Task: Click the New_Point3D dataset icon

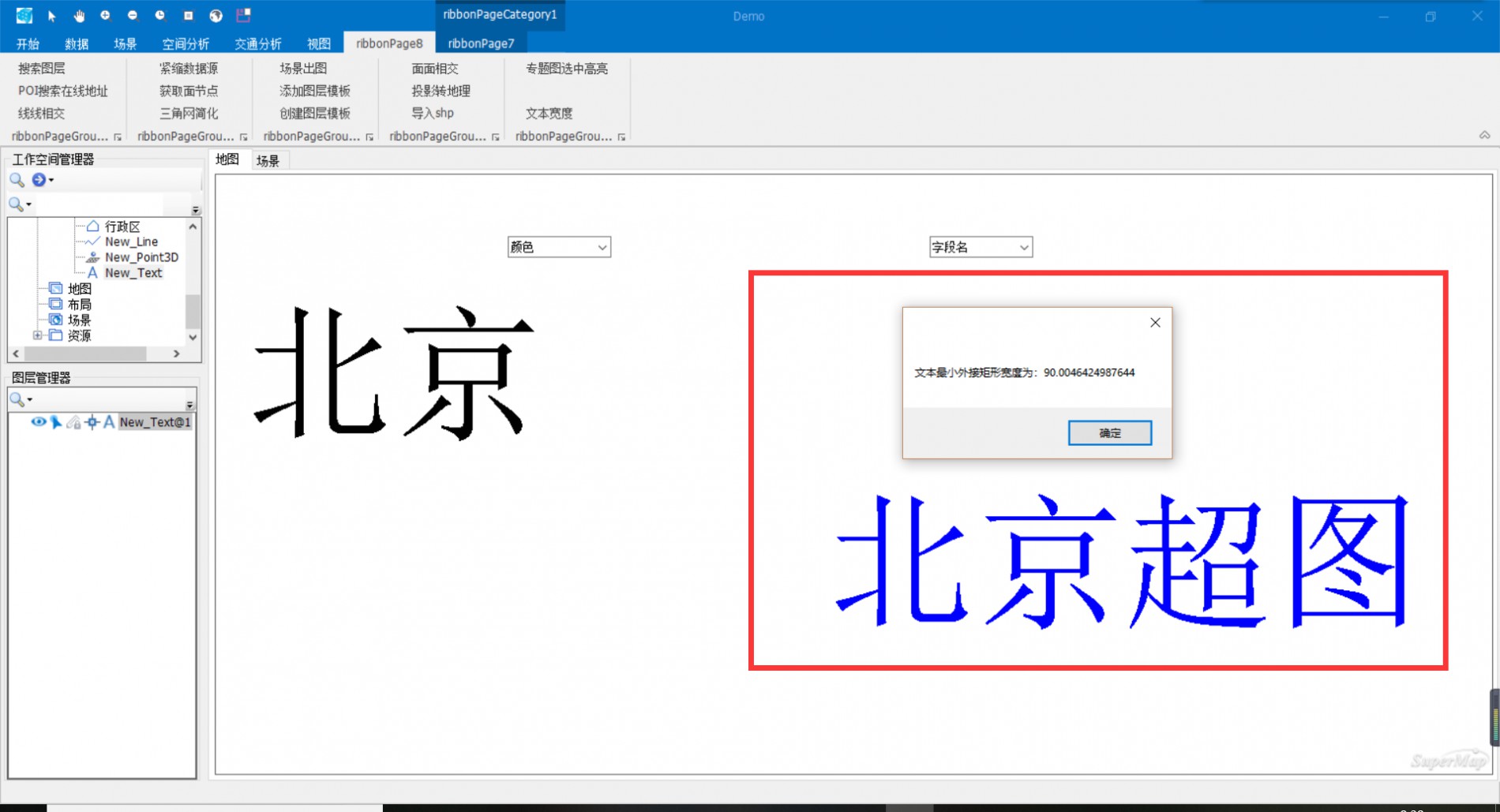Action: pos(92,257)
